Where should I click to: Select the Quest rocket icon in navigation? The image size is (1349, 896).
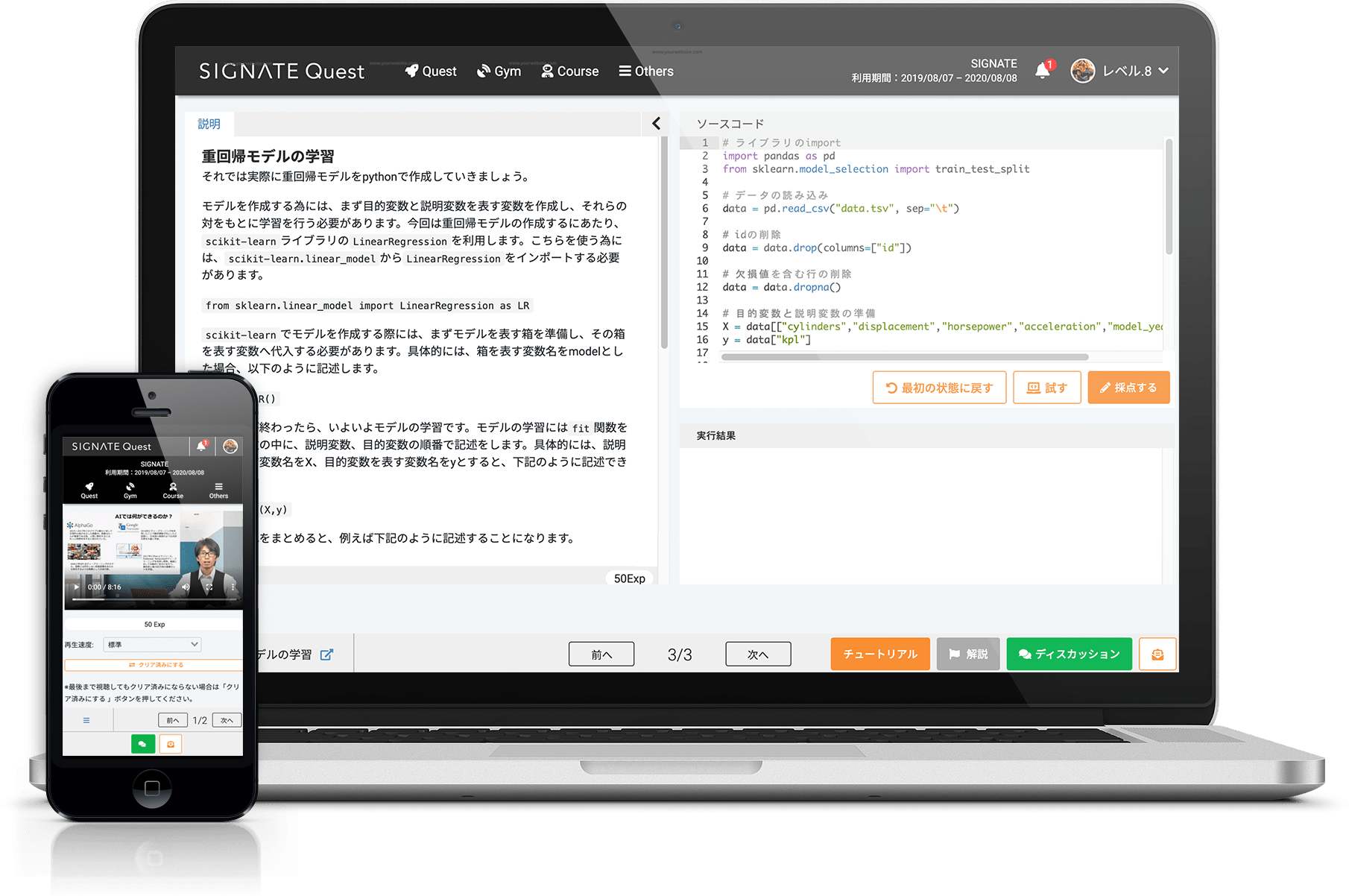(x=411, y=71)
